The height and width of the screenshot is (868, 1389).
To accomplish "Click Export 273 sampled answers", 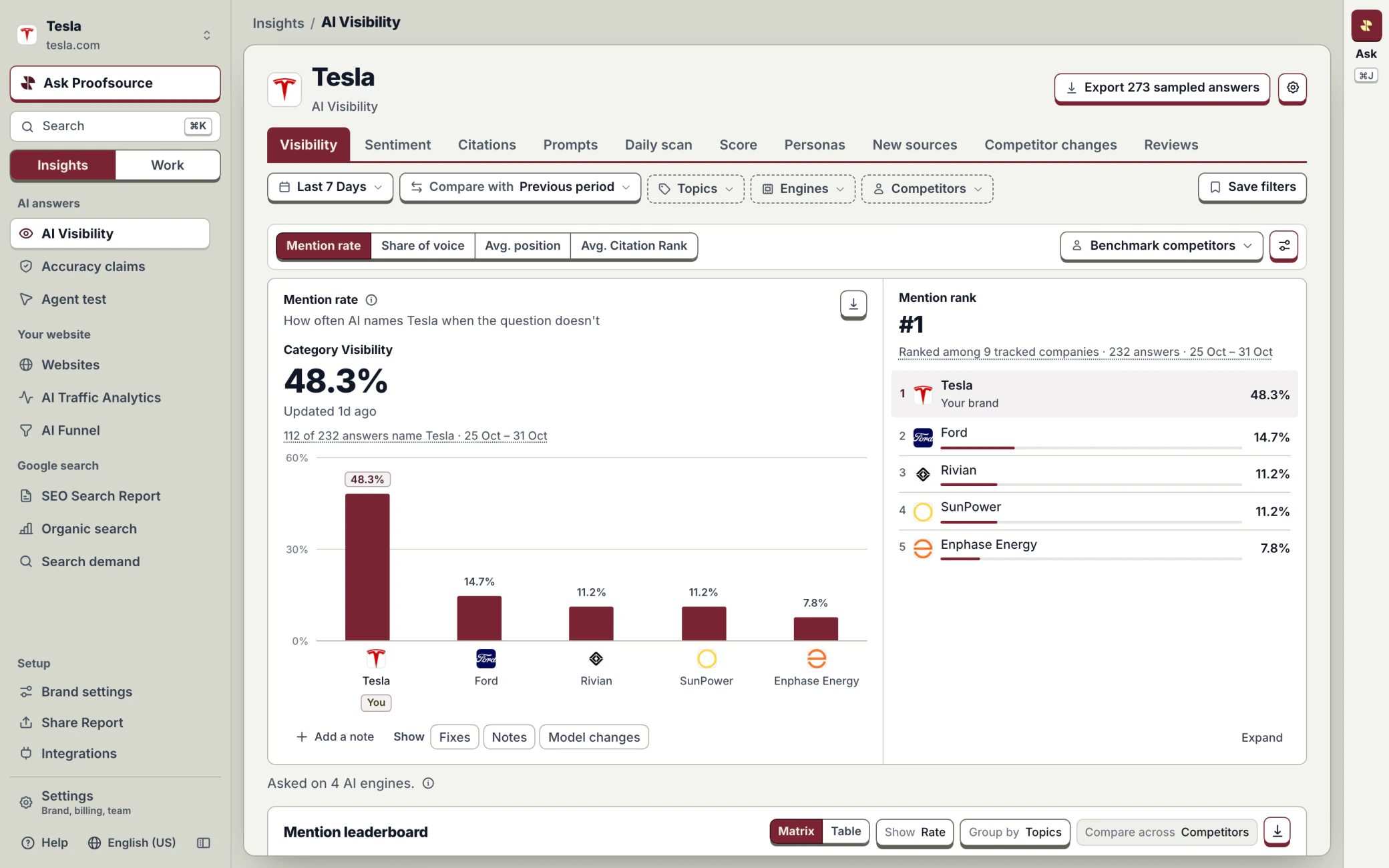I will coord(1162,87).
